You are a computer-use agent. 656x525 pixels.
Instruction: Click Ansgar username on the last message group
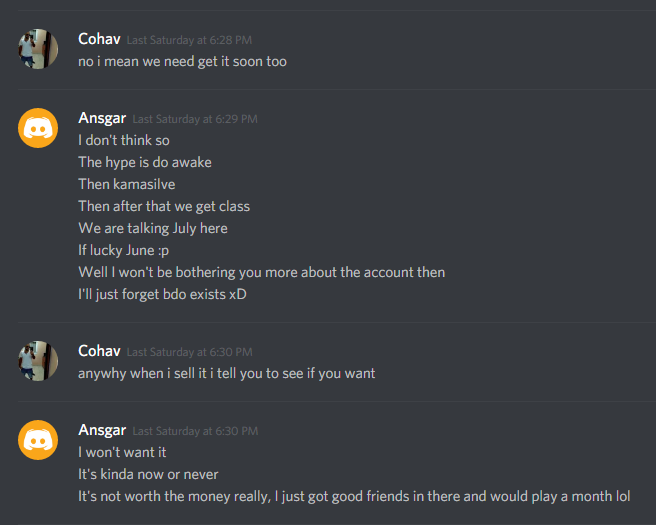point(102,430)
